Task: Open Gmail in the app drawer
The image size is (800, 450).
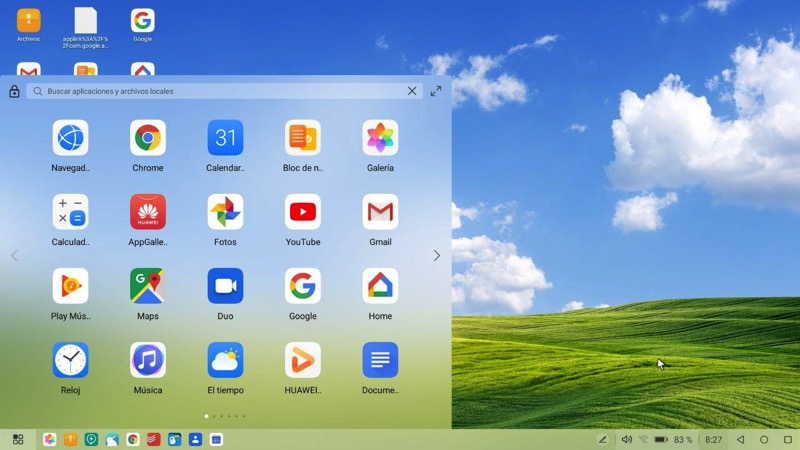Action: point(381,212)
